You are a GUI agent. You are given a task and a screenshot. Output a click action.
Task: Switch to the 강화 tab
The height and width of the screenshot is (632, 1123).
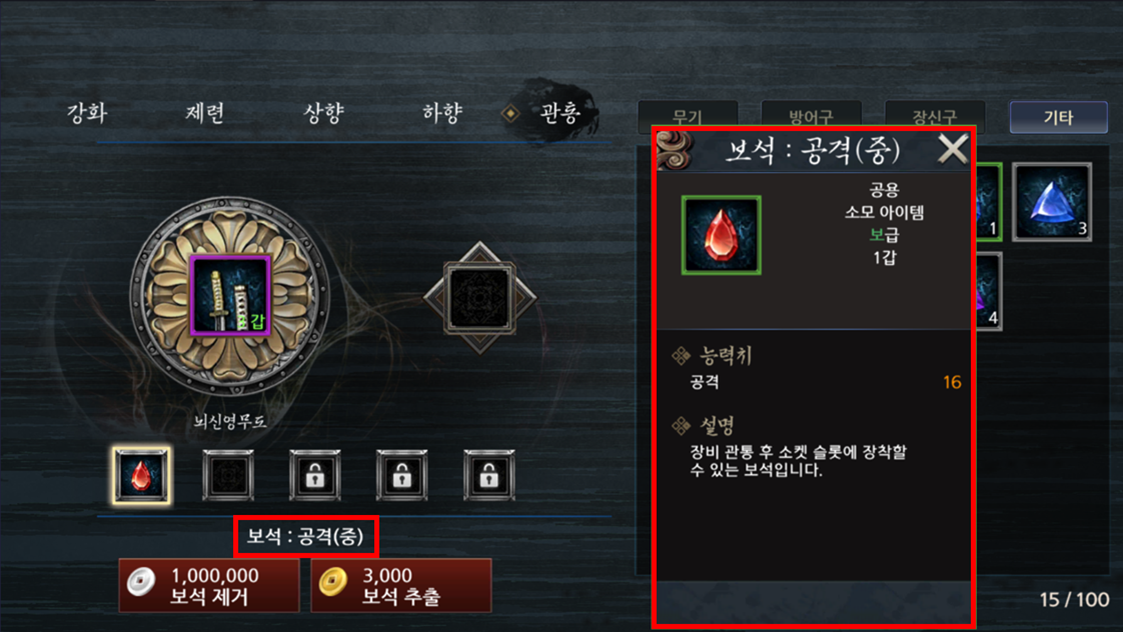pyautogui.click(x=87, y=112)
